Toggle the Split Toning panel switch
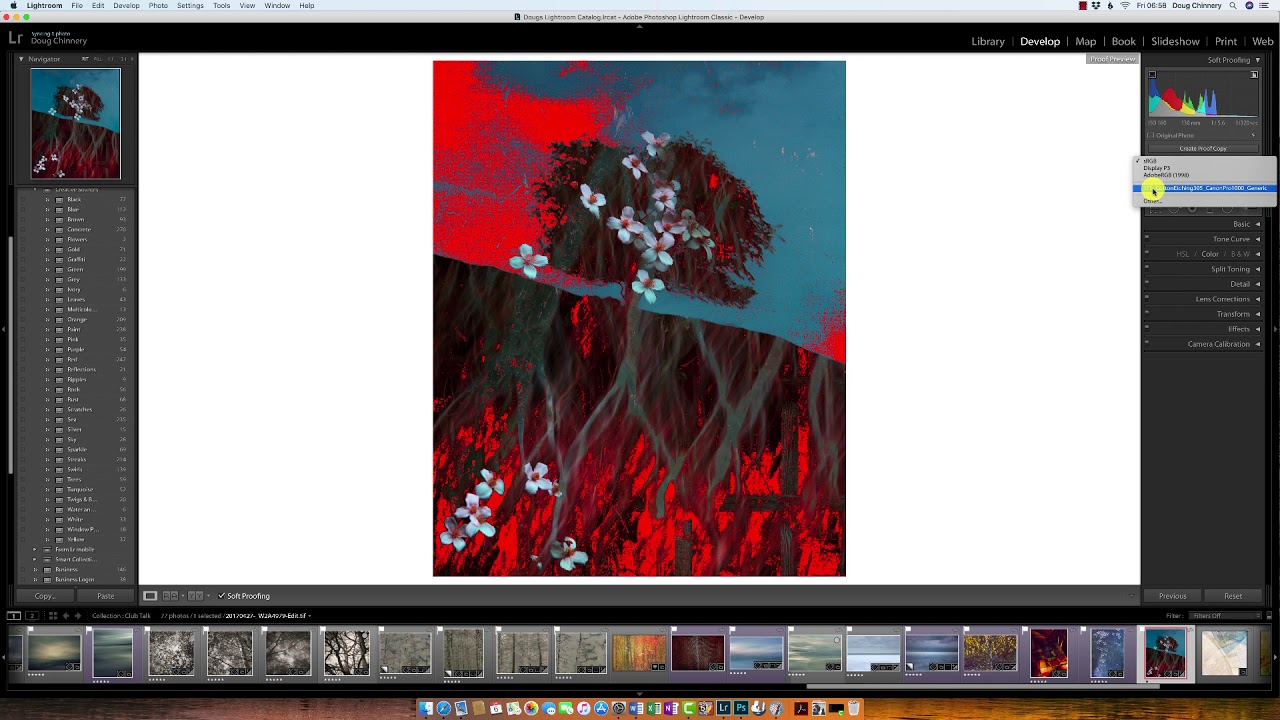This screenshot has width=1280, height=720. (1146, 269)
